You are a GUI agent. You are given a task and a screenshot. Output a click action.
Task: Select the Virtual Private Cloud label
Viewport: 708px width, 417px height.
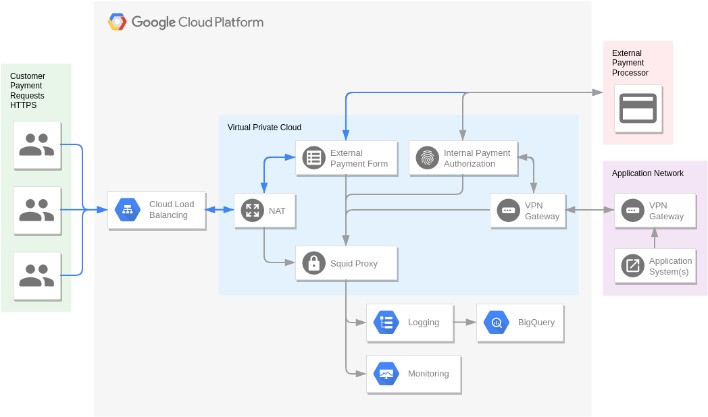point(264,127)
